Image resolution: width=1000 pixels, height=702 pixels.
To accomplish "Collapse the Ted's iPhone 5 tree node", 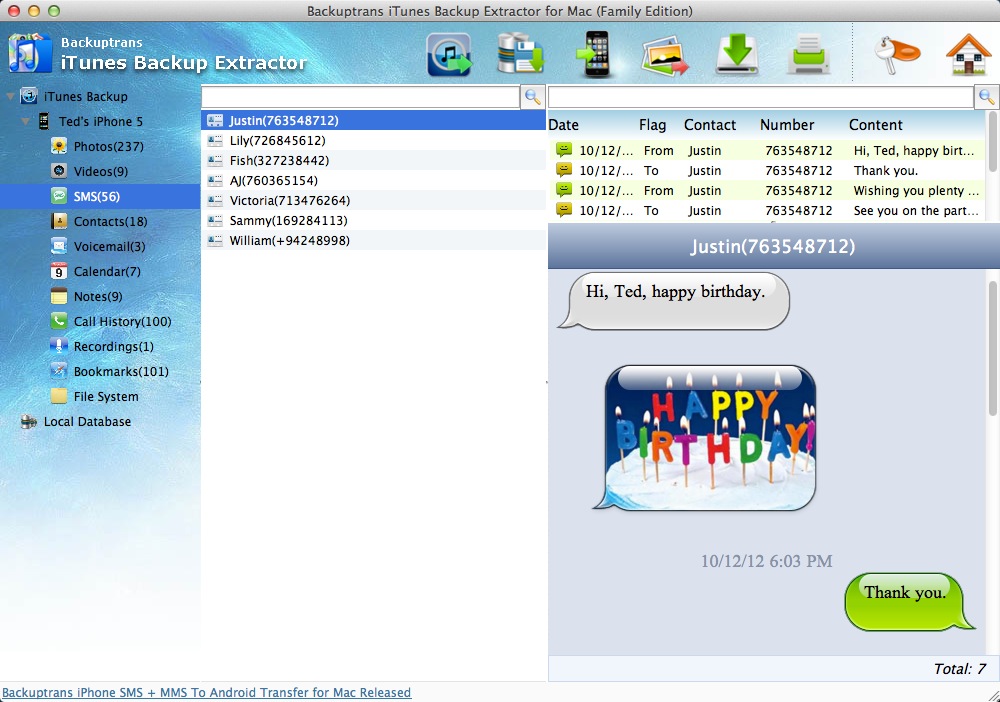I will pos(26,121).
